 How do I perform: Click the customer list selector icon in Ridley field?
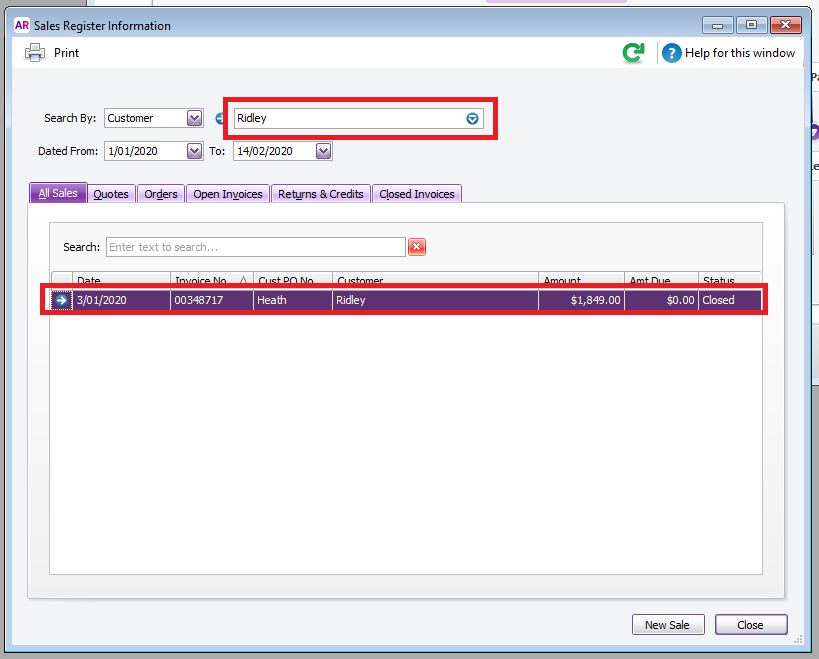coord(472,119)
